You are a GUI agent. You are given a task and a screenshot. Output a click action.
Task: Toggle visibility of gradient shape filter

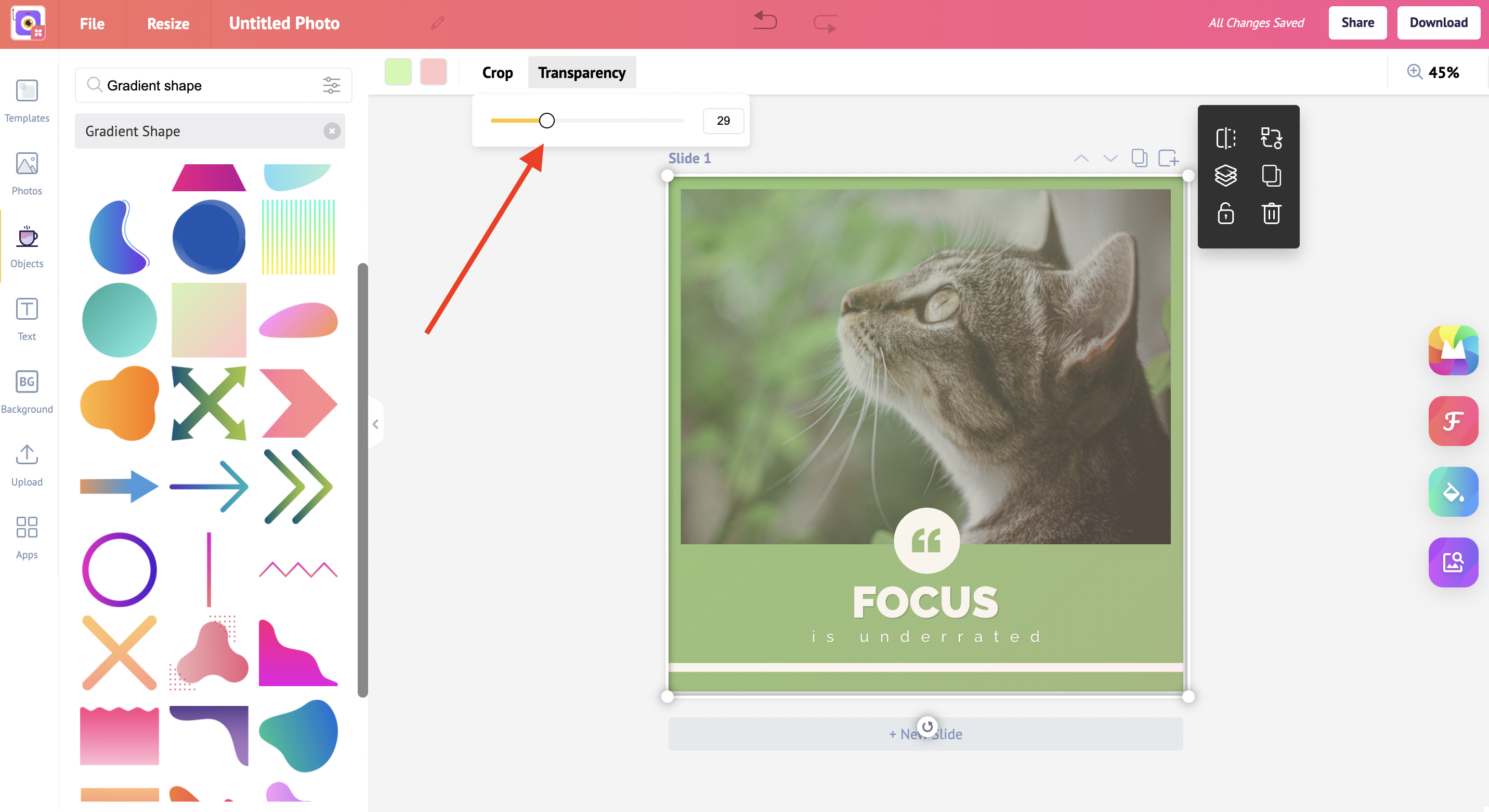click(332, 131)
